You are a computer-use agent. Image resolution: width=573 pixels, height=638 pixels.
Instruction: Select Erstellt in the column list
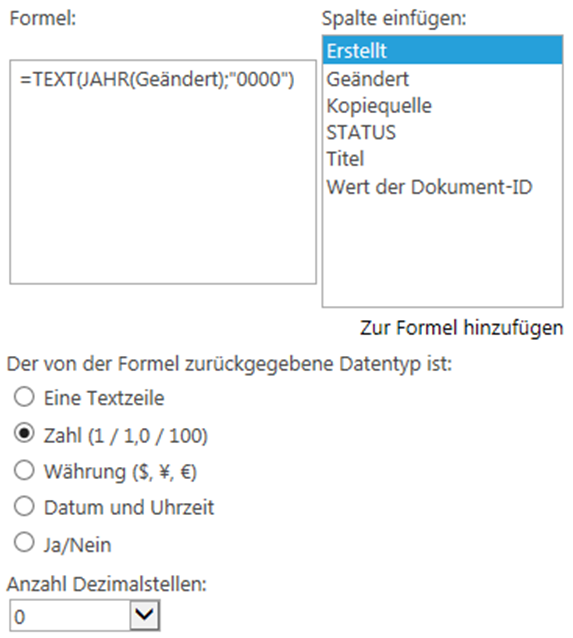tap(442, 51)
